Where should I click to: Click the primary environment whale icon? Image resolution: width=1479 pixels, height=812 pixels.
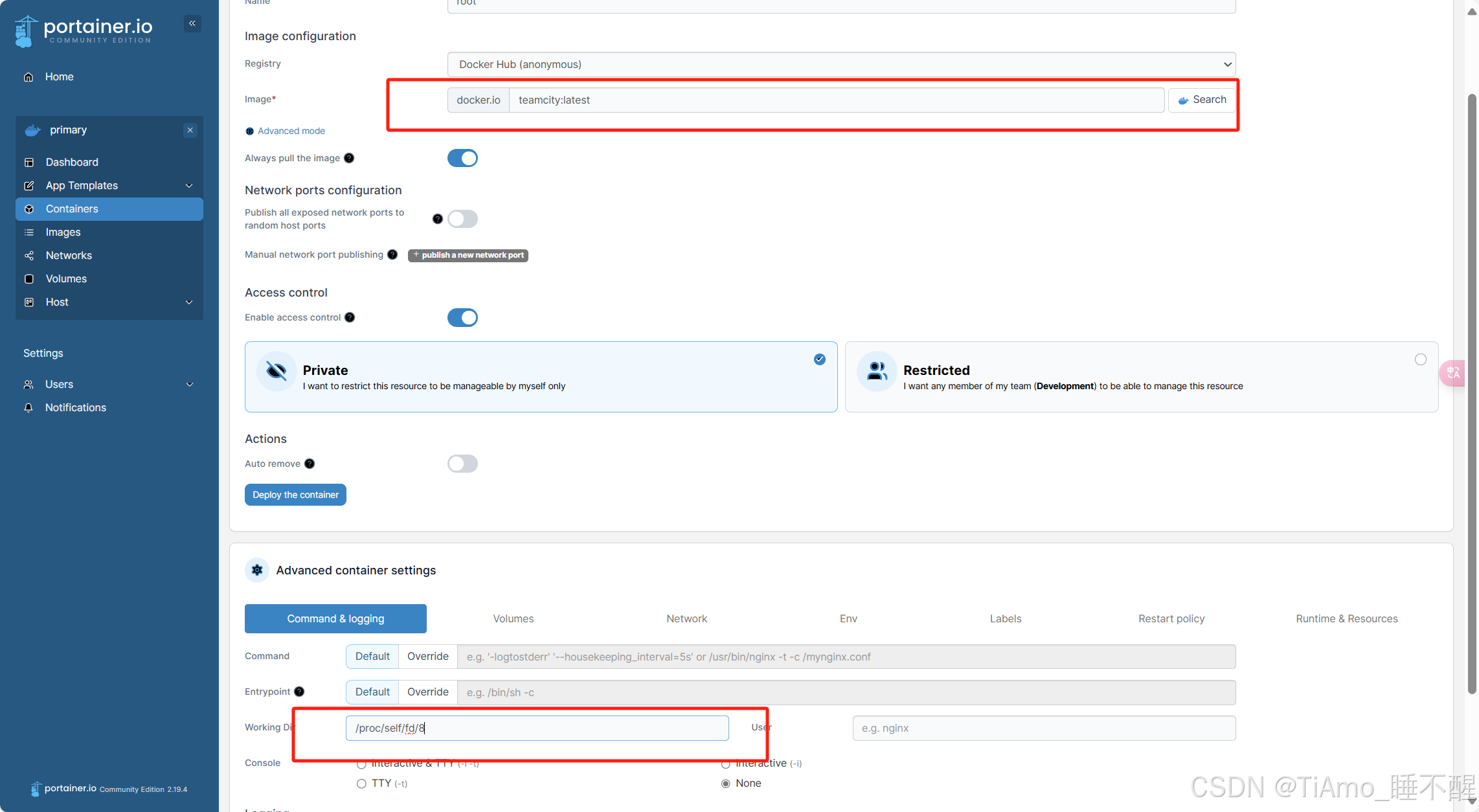33,130
